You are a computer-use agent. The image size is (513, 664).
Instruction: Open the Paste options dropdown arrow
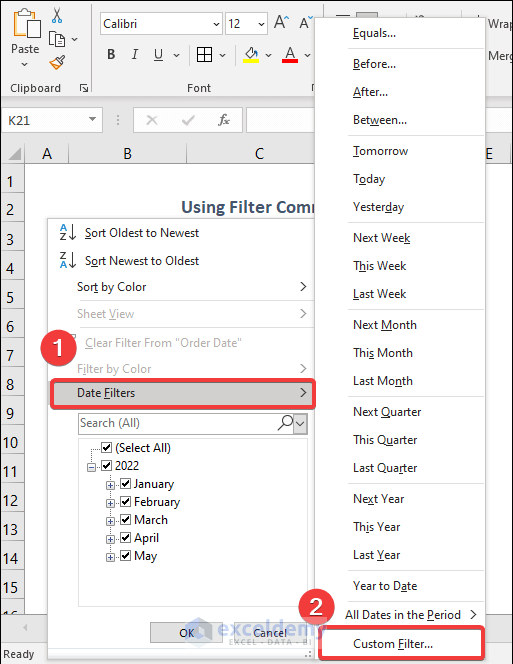coord(25,64)
